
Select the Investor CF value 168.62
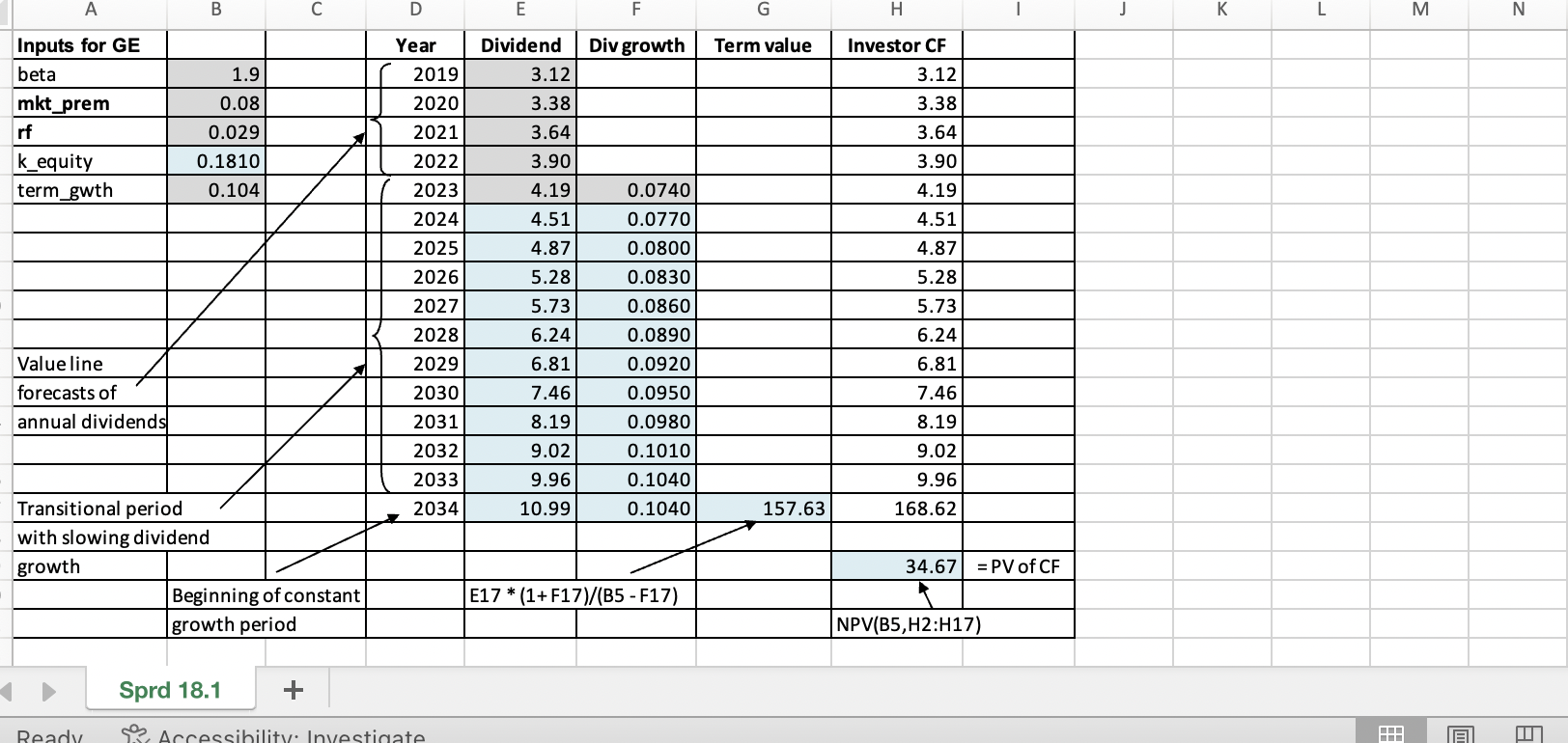pos(897,509)
